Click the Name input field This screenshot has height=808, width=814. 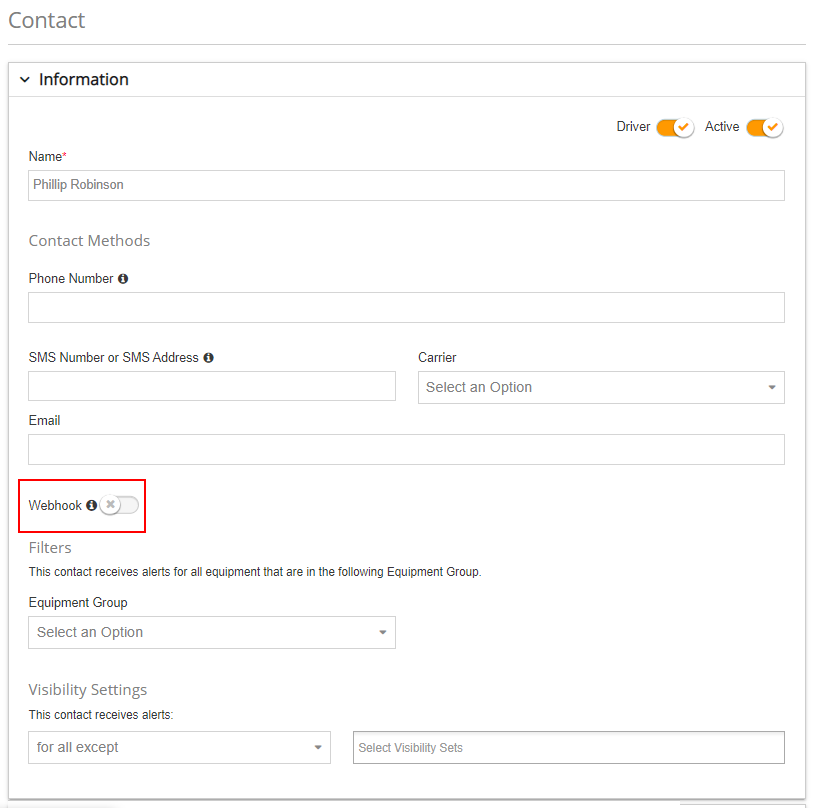[x=406, y=185]
